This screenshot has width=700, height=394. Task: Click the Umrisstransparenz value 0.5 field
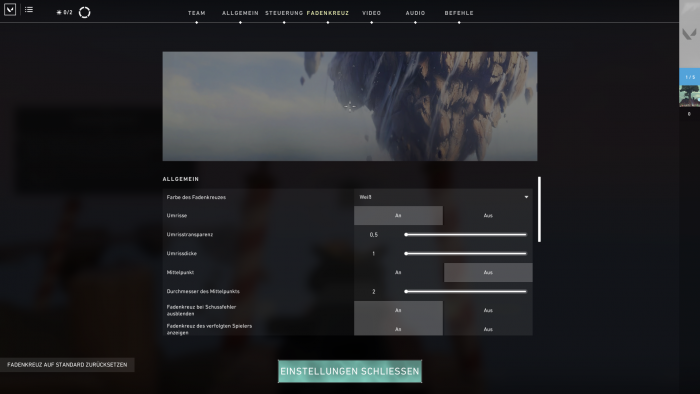[374, 235]
